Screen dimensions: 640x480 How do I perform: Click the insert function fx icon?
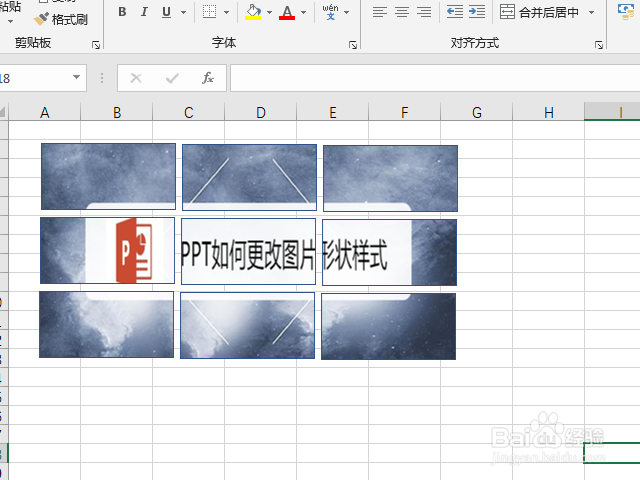(208, 78)
